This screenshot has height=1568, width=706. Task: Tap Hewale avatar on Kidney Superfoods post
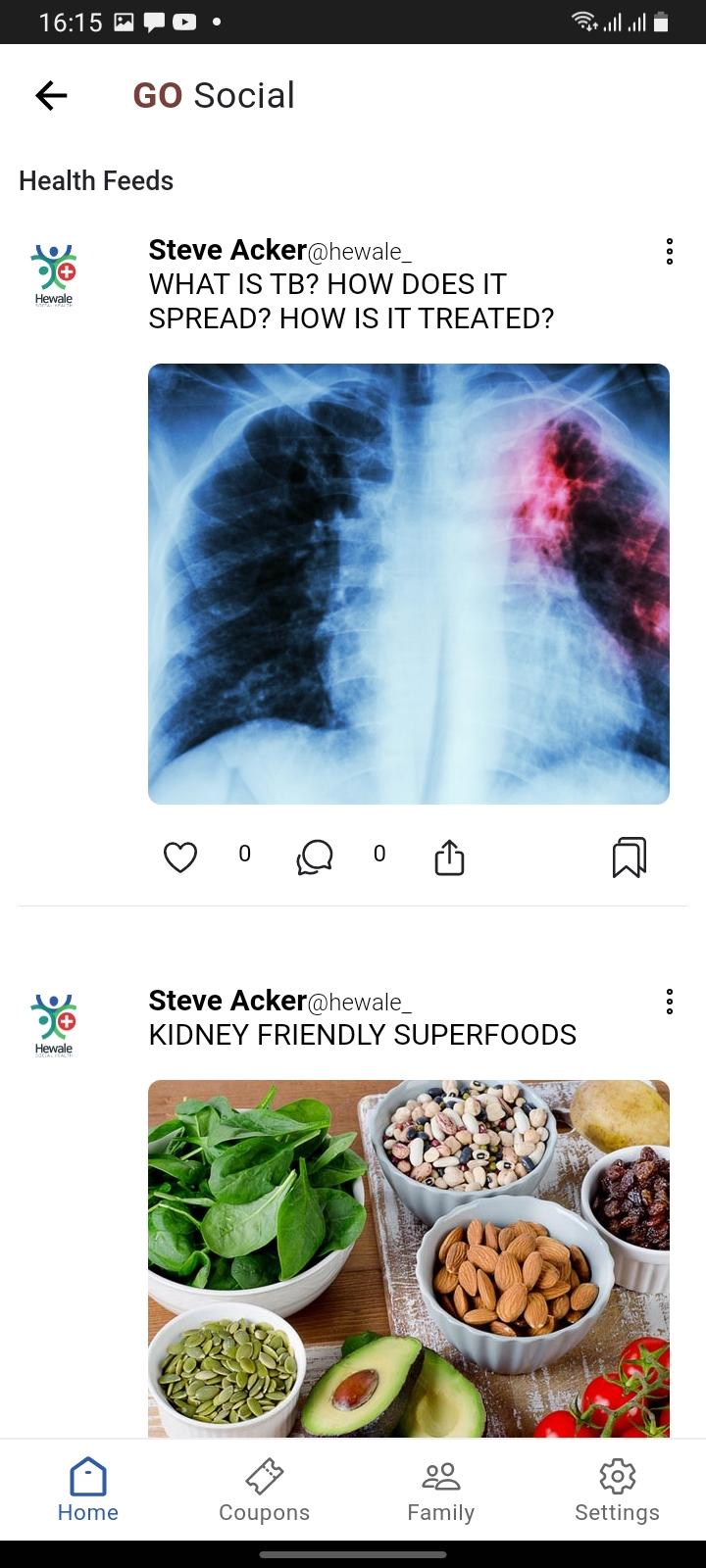(54, 1026)
